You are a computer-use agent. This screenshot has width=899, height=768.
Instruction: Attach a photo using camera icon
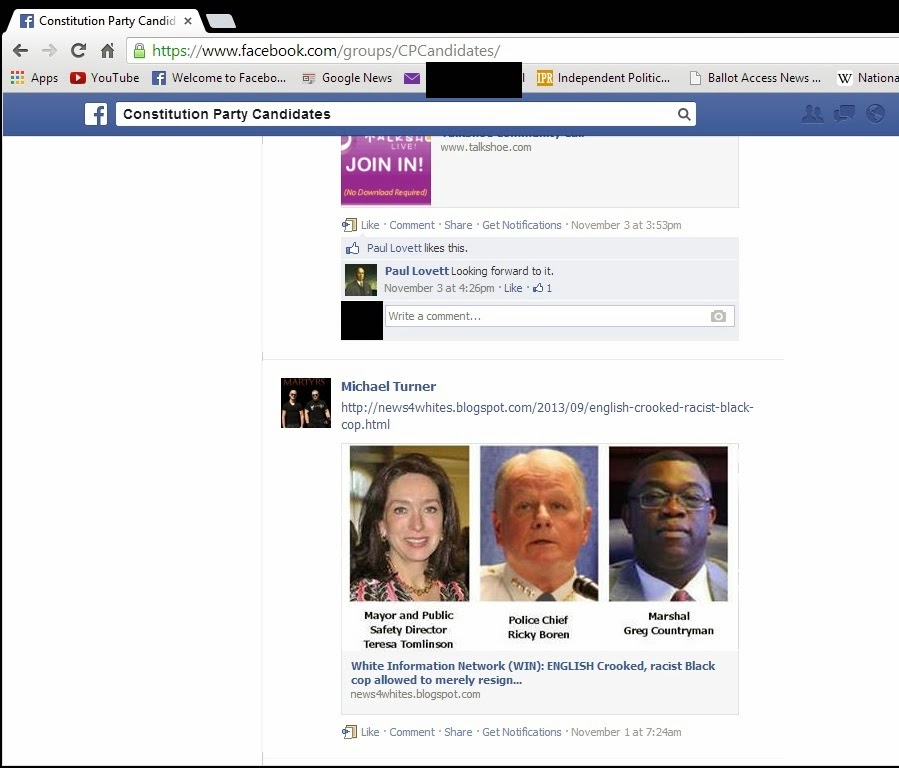coord(718,316)
